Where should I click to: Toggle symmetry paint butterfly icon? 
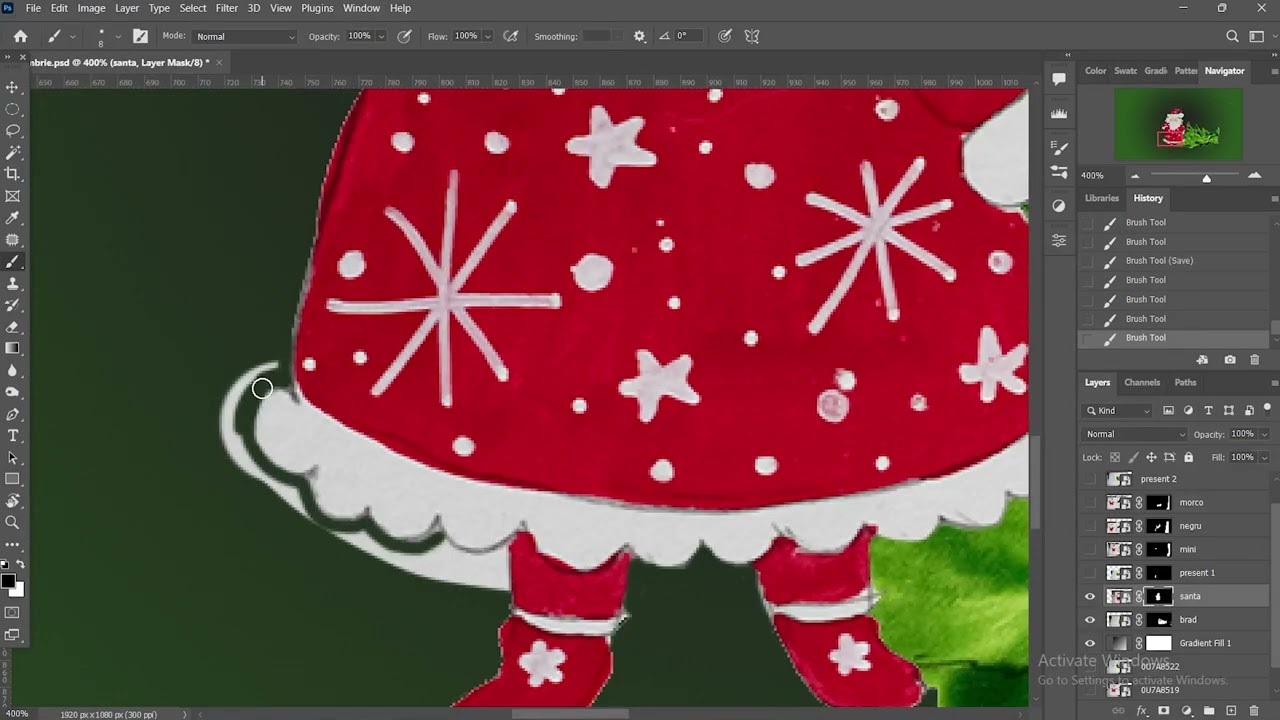[752, 36]
